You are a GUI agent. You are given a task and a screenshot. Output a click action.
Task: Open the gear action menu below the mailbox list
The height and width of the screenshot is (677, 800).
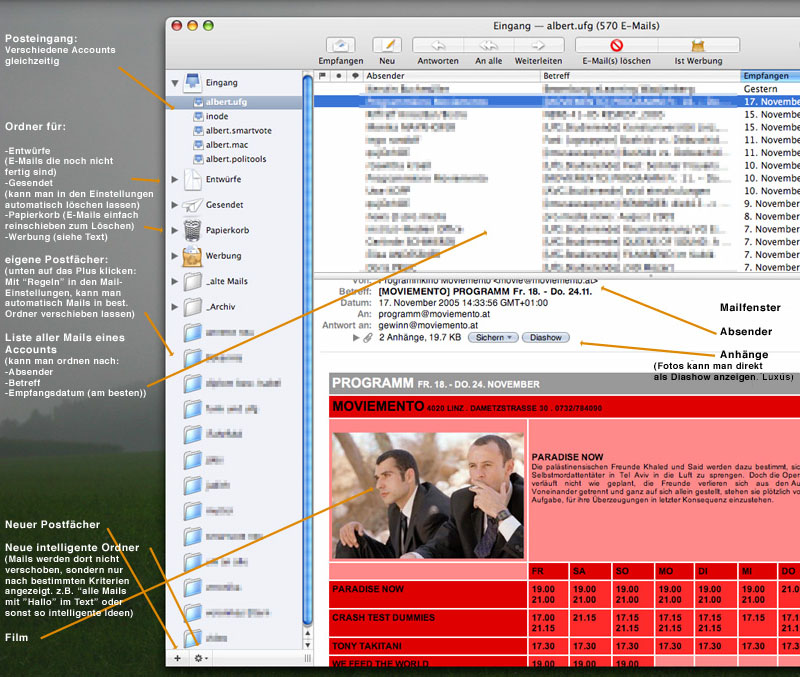point(201,658)
